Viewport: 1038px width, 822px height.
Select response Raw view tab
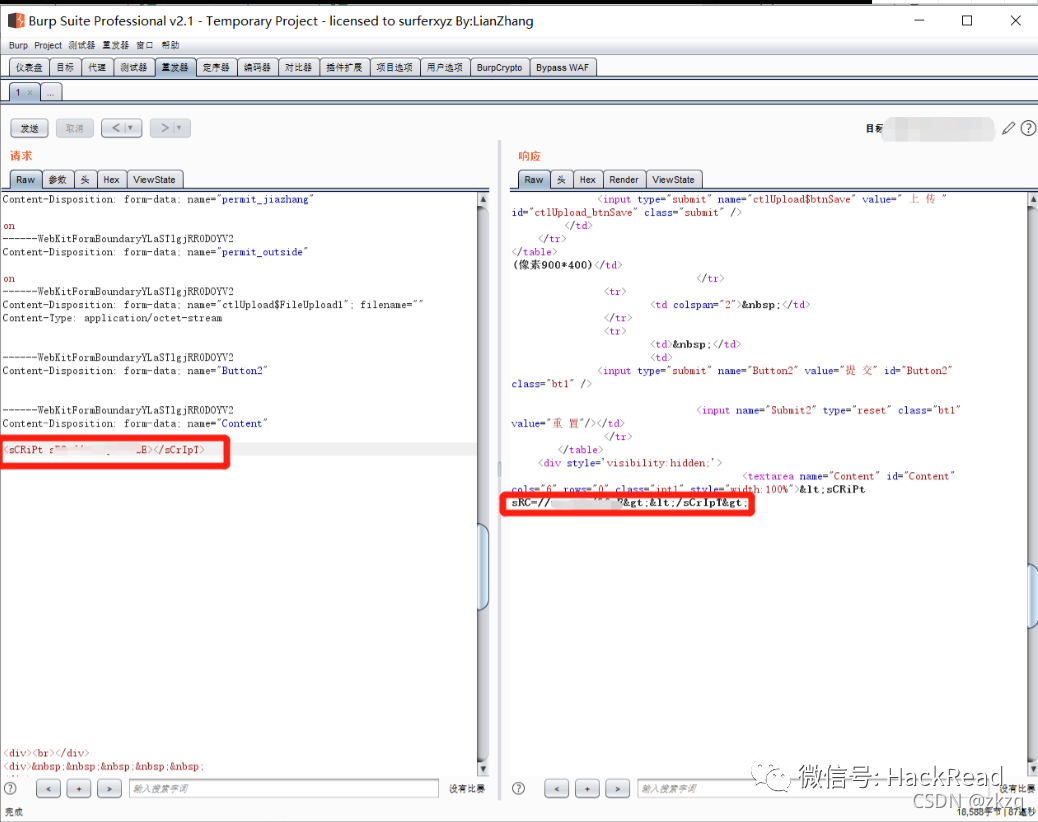534,179
